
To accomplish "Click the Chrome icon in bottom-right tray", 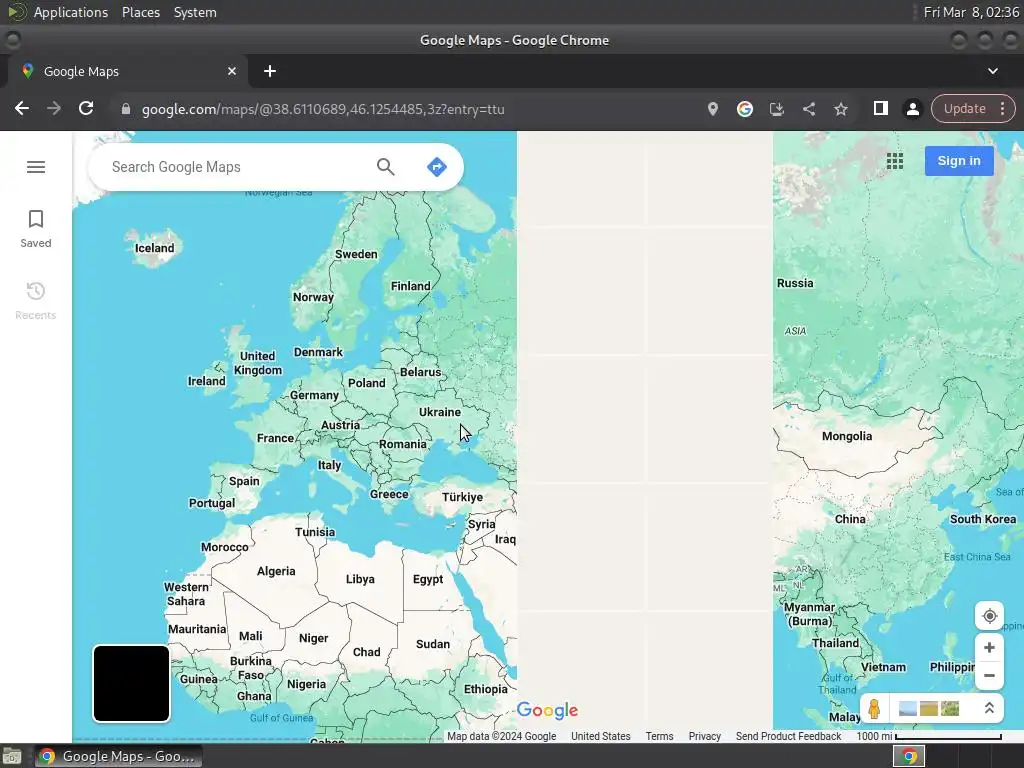I will pyautogui.click(x=908, y=757).
